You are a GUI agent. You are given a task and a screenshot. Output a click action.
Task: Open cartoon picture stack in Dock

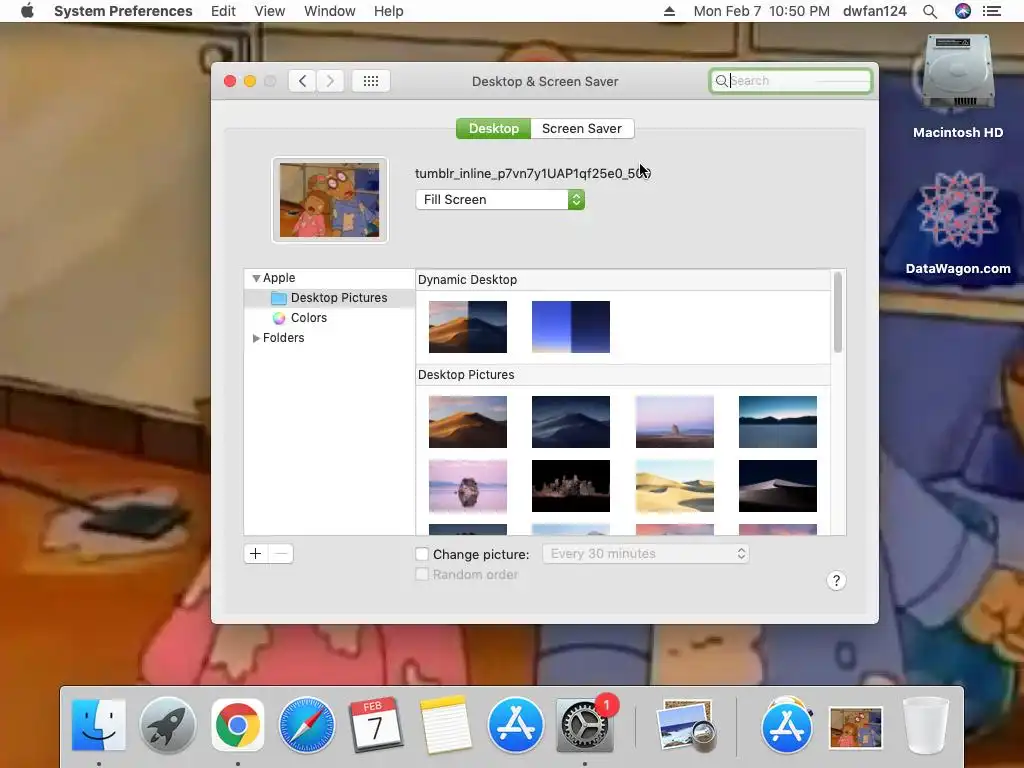click(856, 727)
